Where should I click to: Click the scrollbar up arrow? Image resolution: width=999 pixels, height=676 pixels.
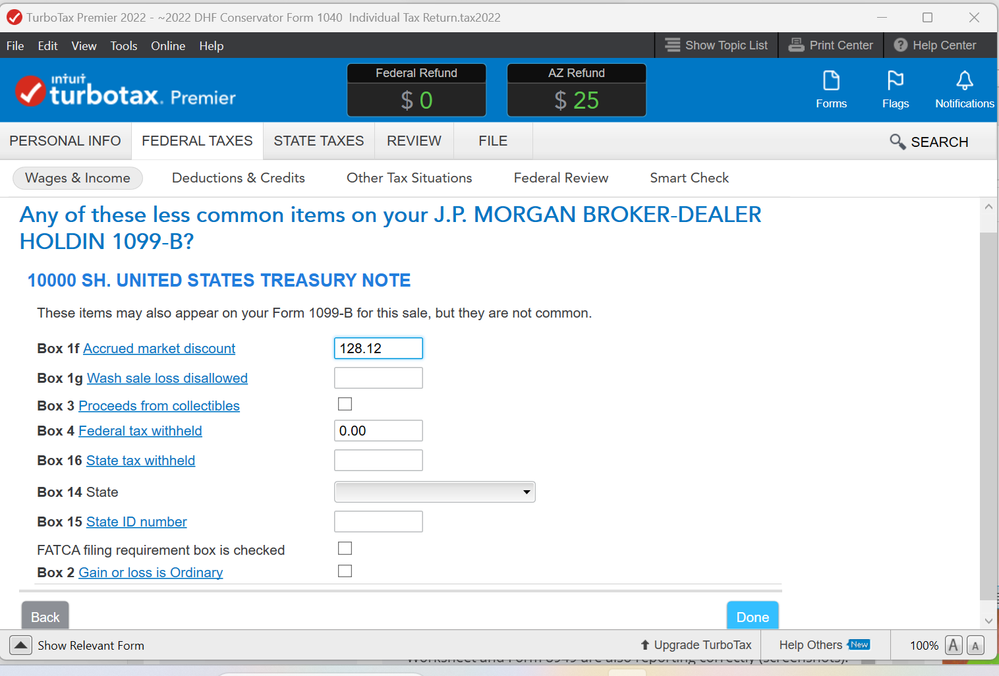pyautogui.click(x=988, y=207)
